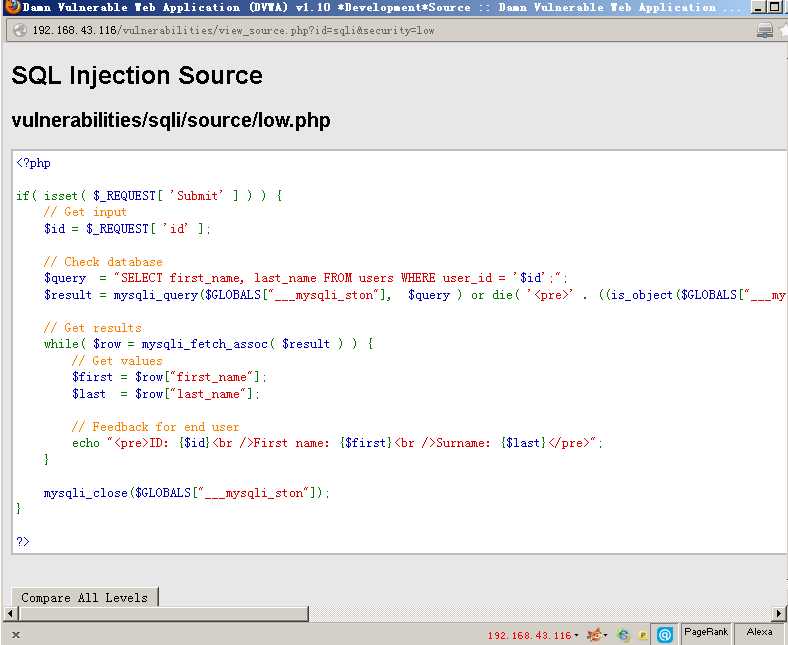Click the printer icon beside the address bar
Image resolution: width=788 pixels, height=645 pixels.
tap(764, 30)
